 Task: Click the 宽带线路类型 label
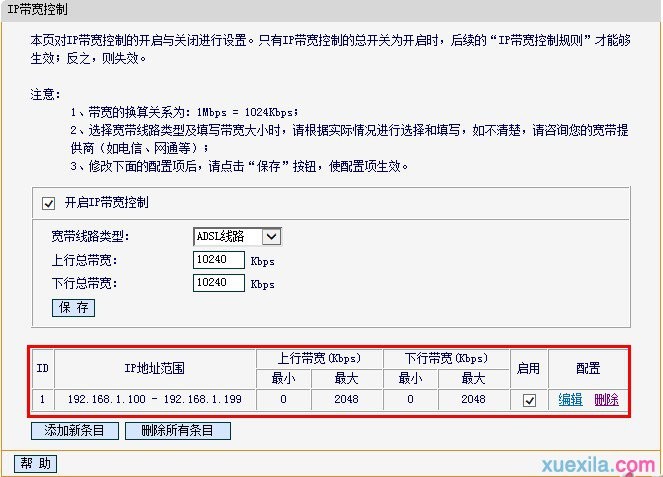pyautogui.click(x=90, y=236)
